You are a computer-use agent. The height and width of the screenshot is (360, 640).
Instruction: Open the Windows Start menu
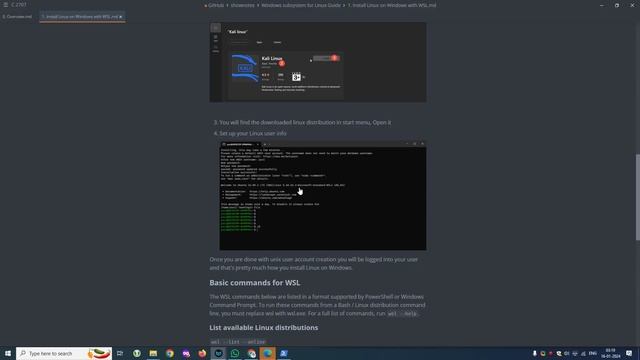tap(8, 353)
